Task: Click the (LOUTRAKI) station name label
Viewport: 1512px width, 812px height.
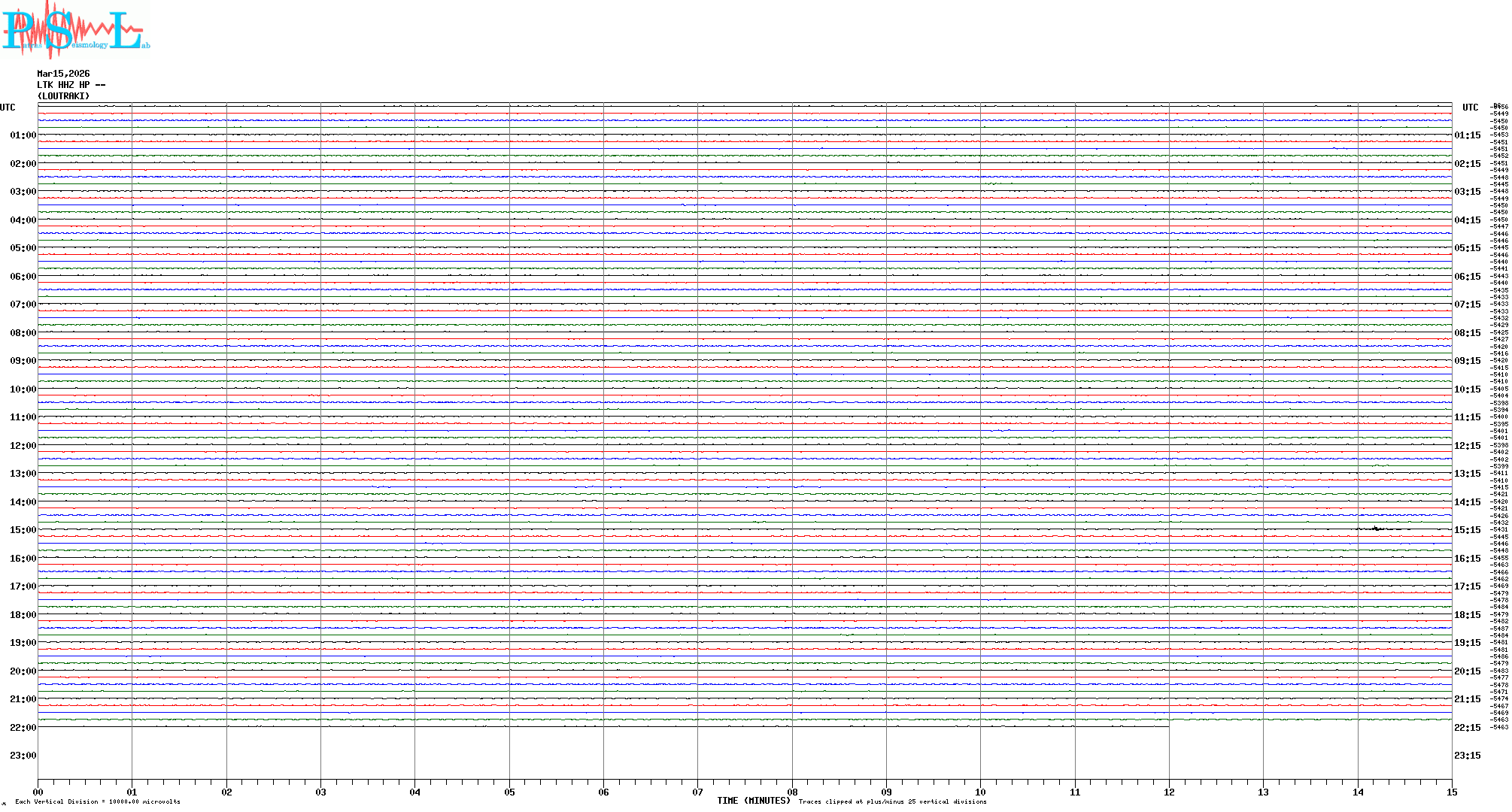Action: [x=63, y=96]
